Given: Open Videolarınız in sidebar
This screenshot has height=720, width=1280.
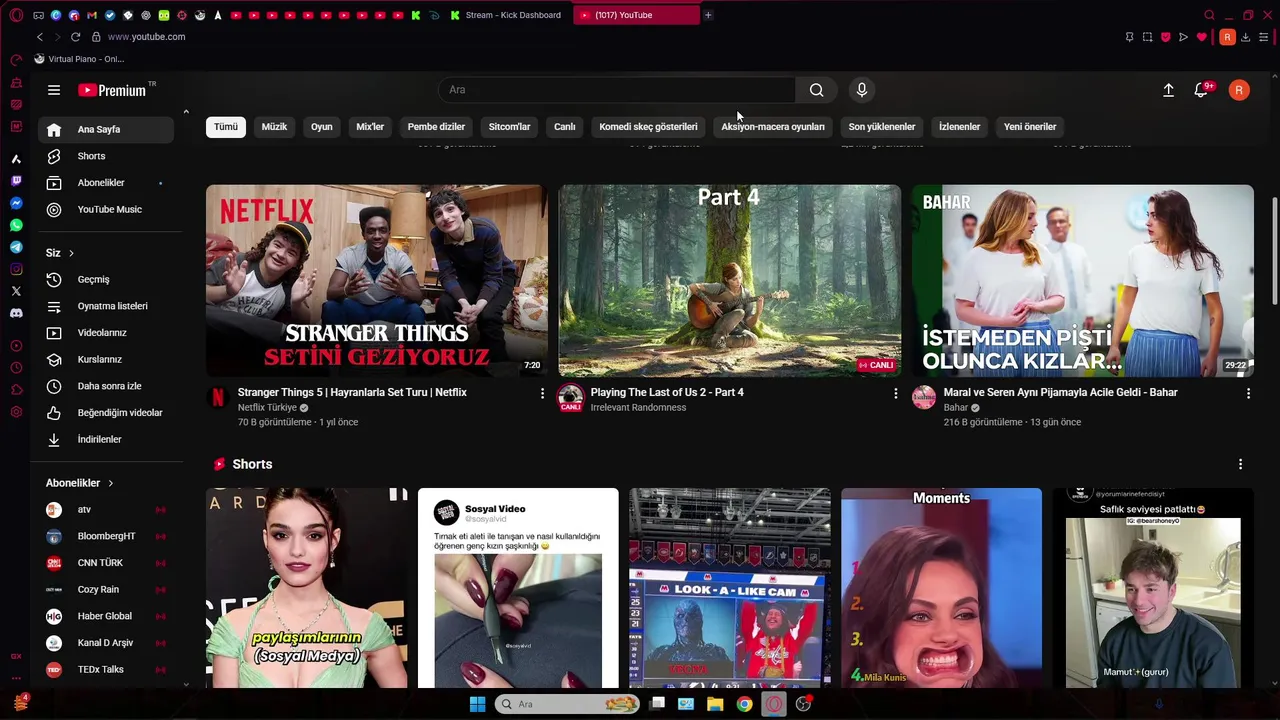Looking at the screenshot, I should [106, 333].
